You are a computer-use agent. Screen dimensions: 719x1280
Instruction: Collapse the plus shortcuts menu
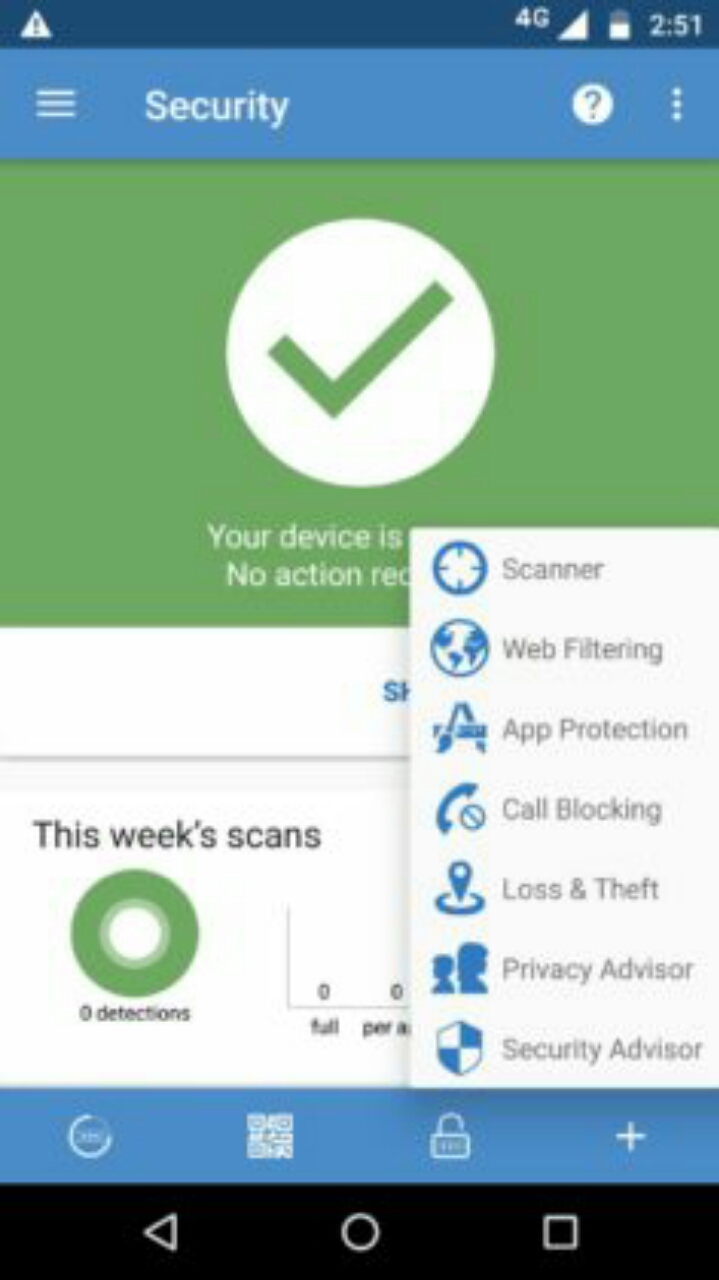click(630, 1136)
